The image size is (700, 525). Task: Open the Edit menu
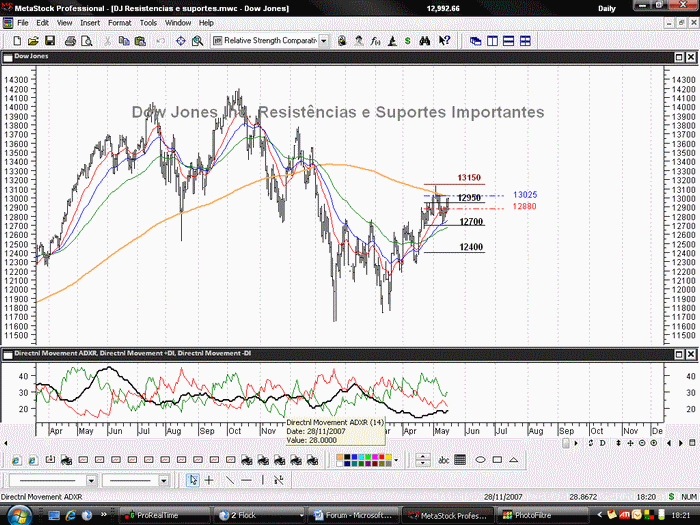(x=42, y=23)
